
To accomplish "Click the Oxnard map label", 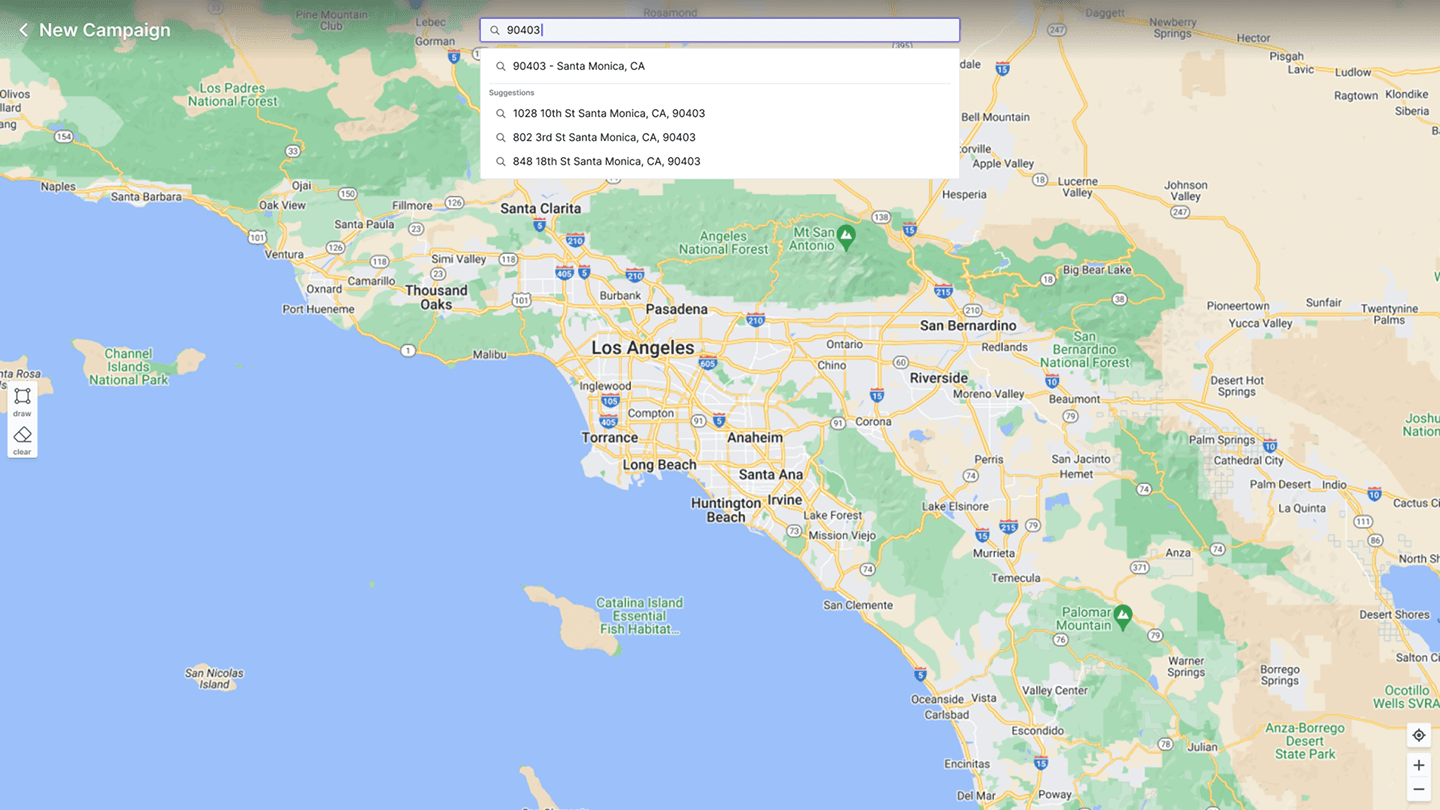I will click(x=324, y=289).
